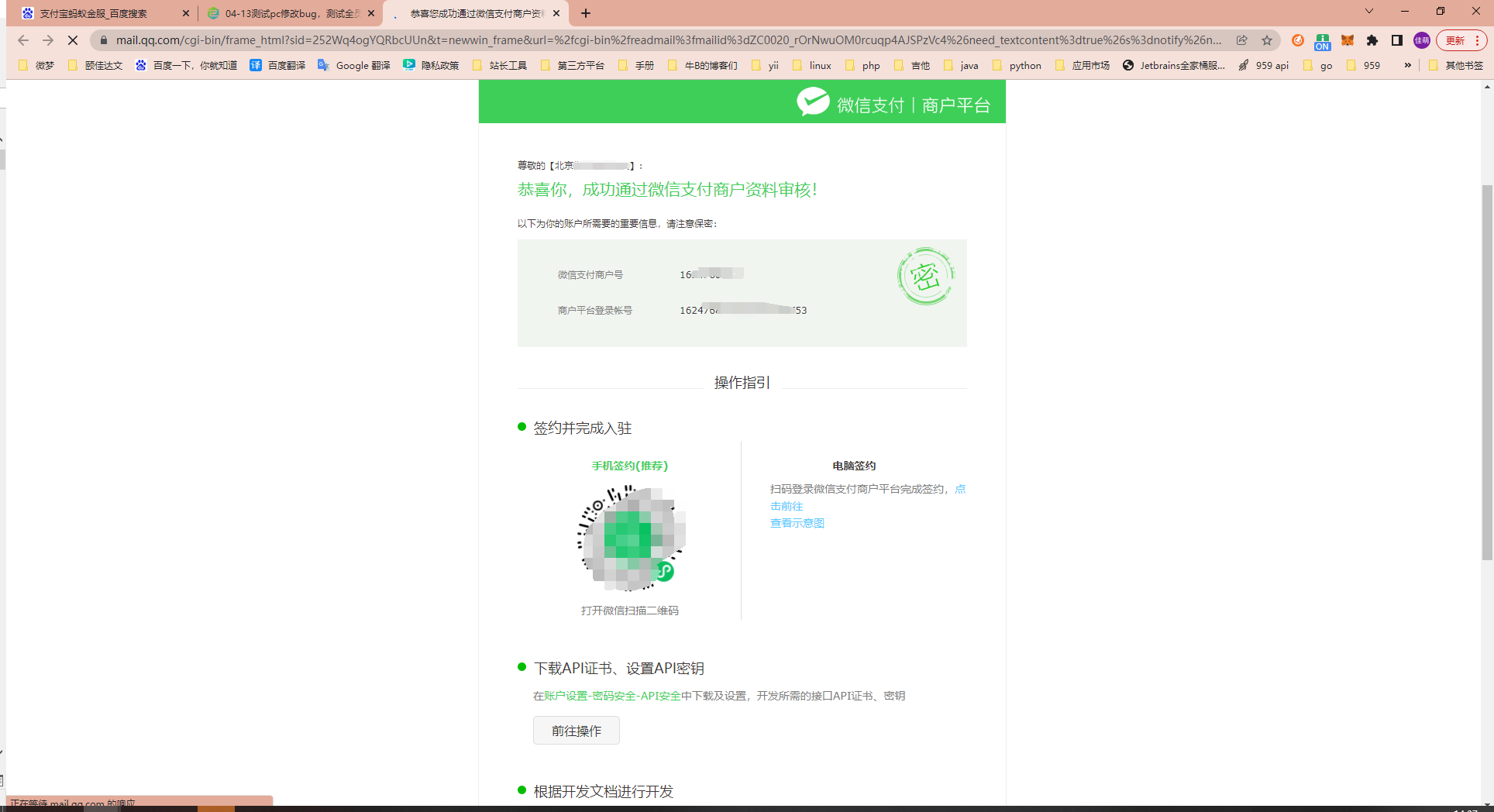Click the 更新 update button
1494x812 pixels.
pyautogui.click(x=1461, y=40)
